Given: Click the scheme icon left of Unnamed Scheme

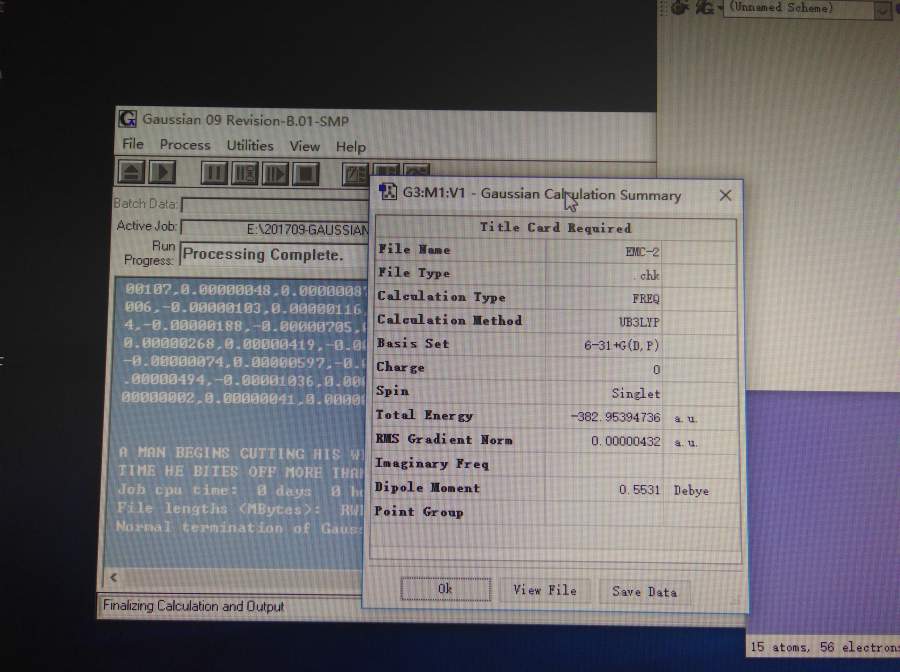Looking at the screenshot, I should pyautogui.click(x=705, y=7).
